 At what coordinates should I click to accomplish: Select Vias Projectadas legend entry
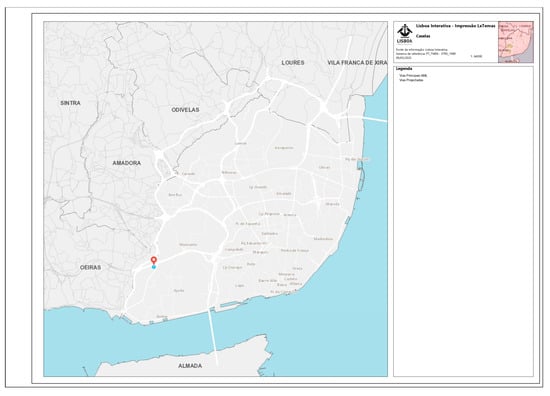(411, 80)
